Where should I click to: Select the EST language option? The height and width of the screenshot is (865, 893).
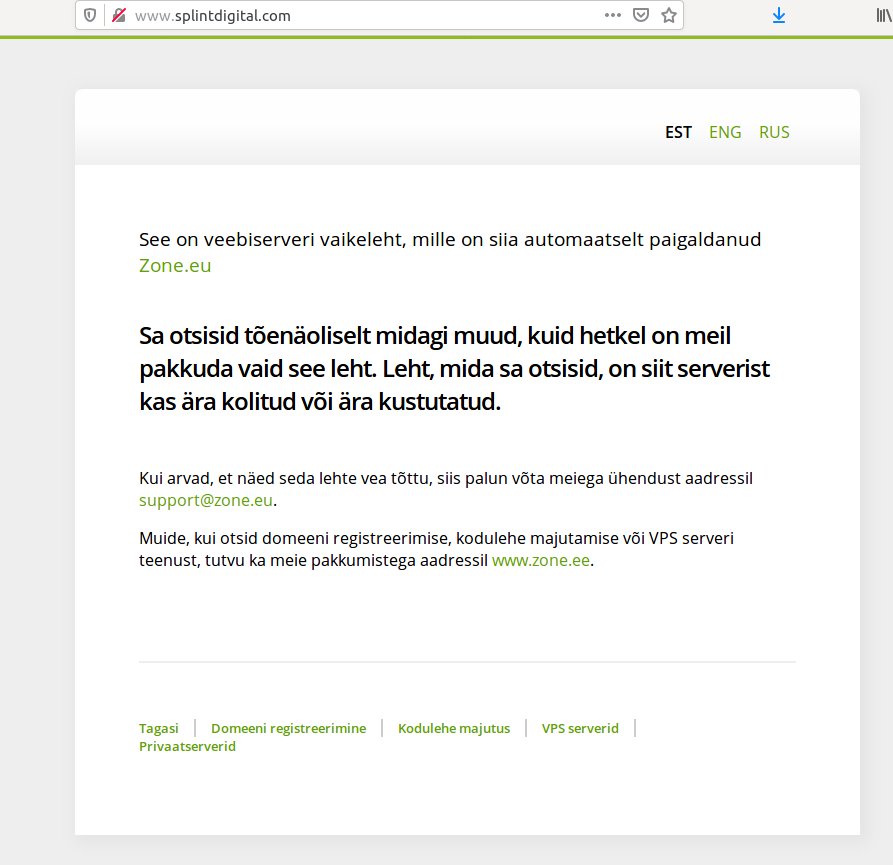pos(678,133)
